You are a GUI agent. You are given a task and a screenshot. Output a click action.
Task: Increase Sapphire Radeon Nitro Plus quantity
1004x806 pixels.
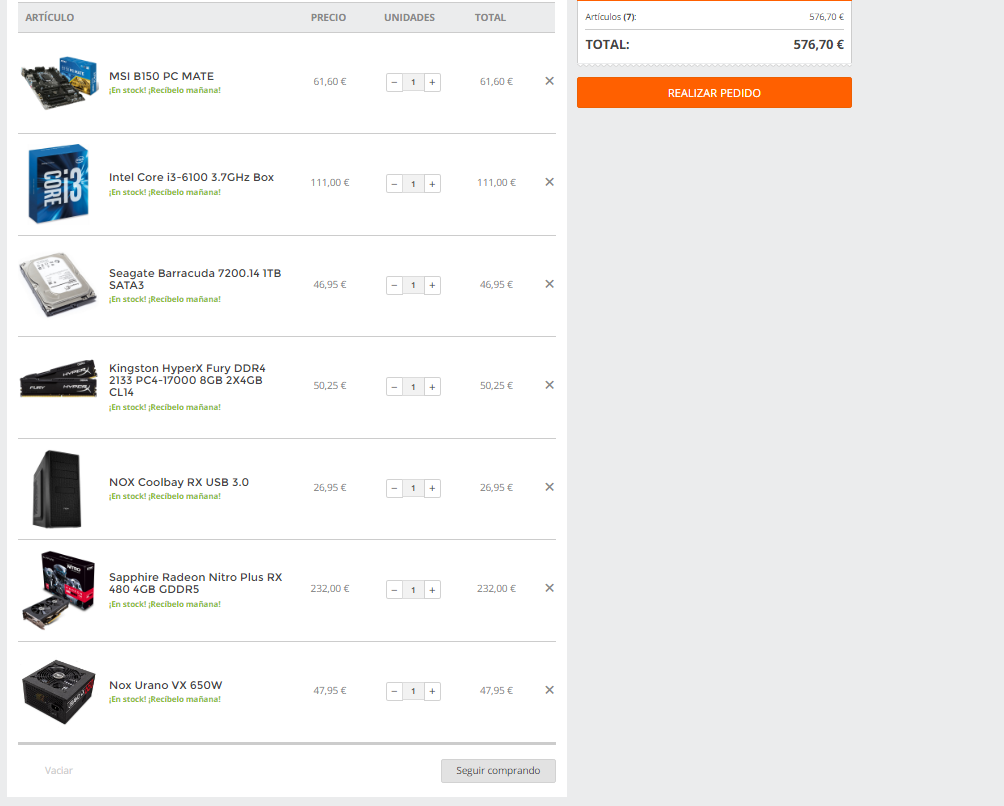tap(432, 590)
